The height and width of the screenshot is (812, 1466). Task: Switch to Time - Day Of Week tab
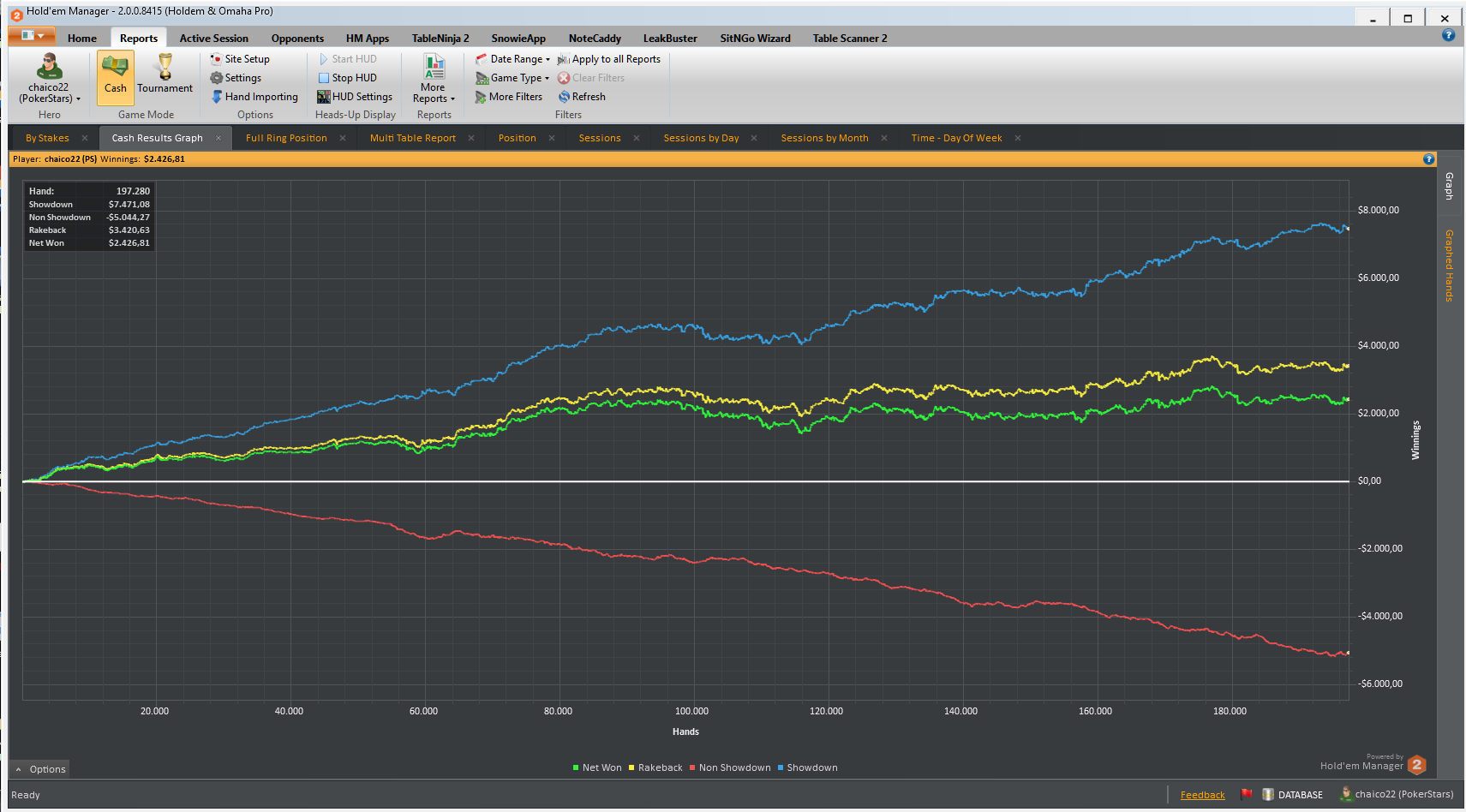(956, 138)
